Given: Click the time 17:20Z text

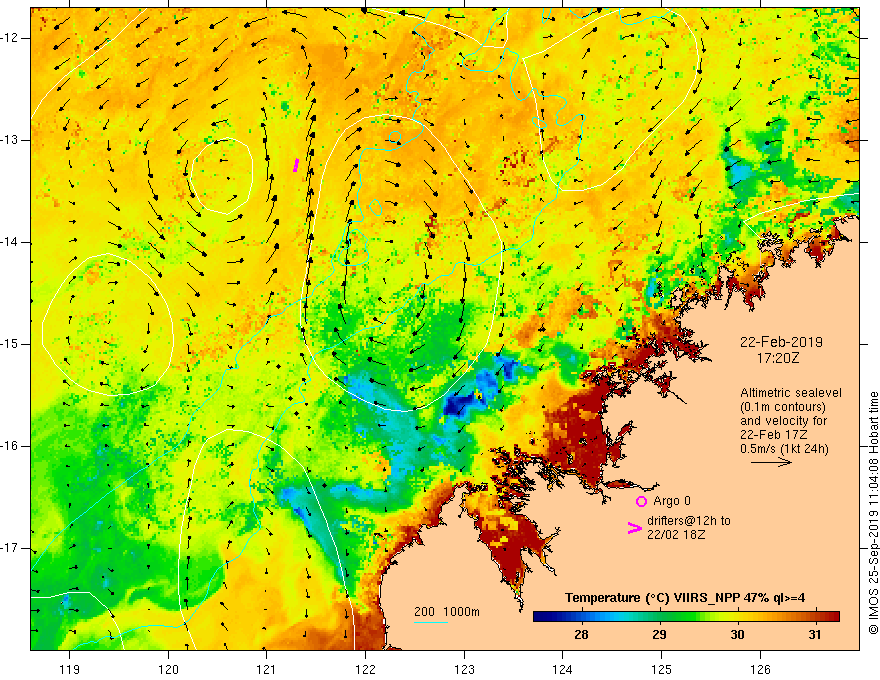Looking at the screenshot, I should (x=777, y=358).
